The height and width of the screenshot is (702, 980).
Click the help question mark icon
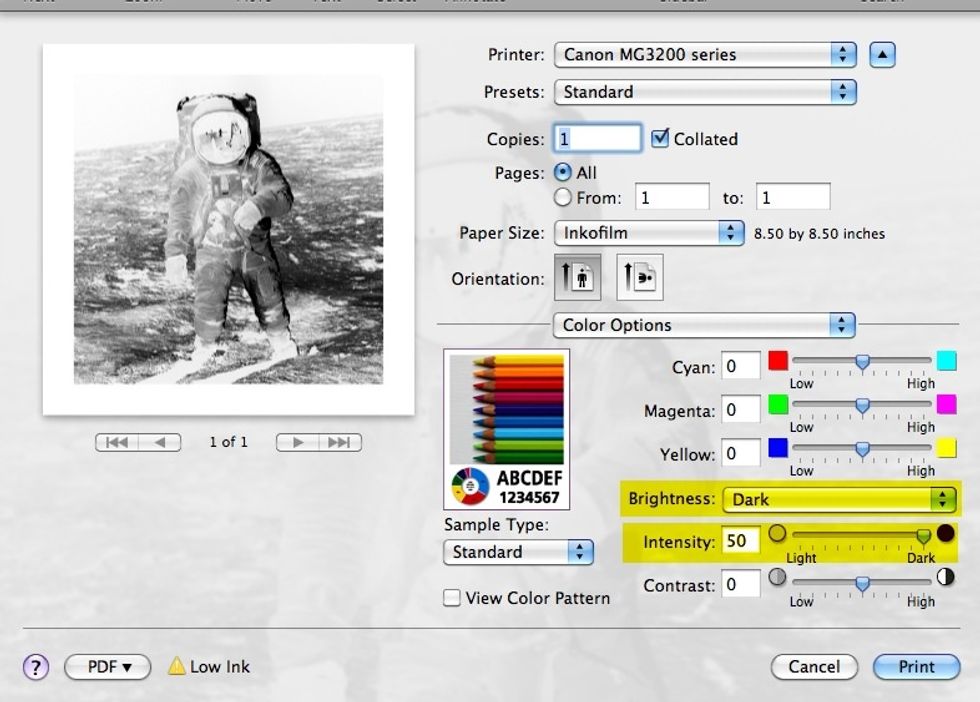35,667
